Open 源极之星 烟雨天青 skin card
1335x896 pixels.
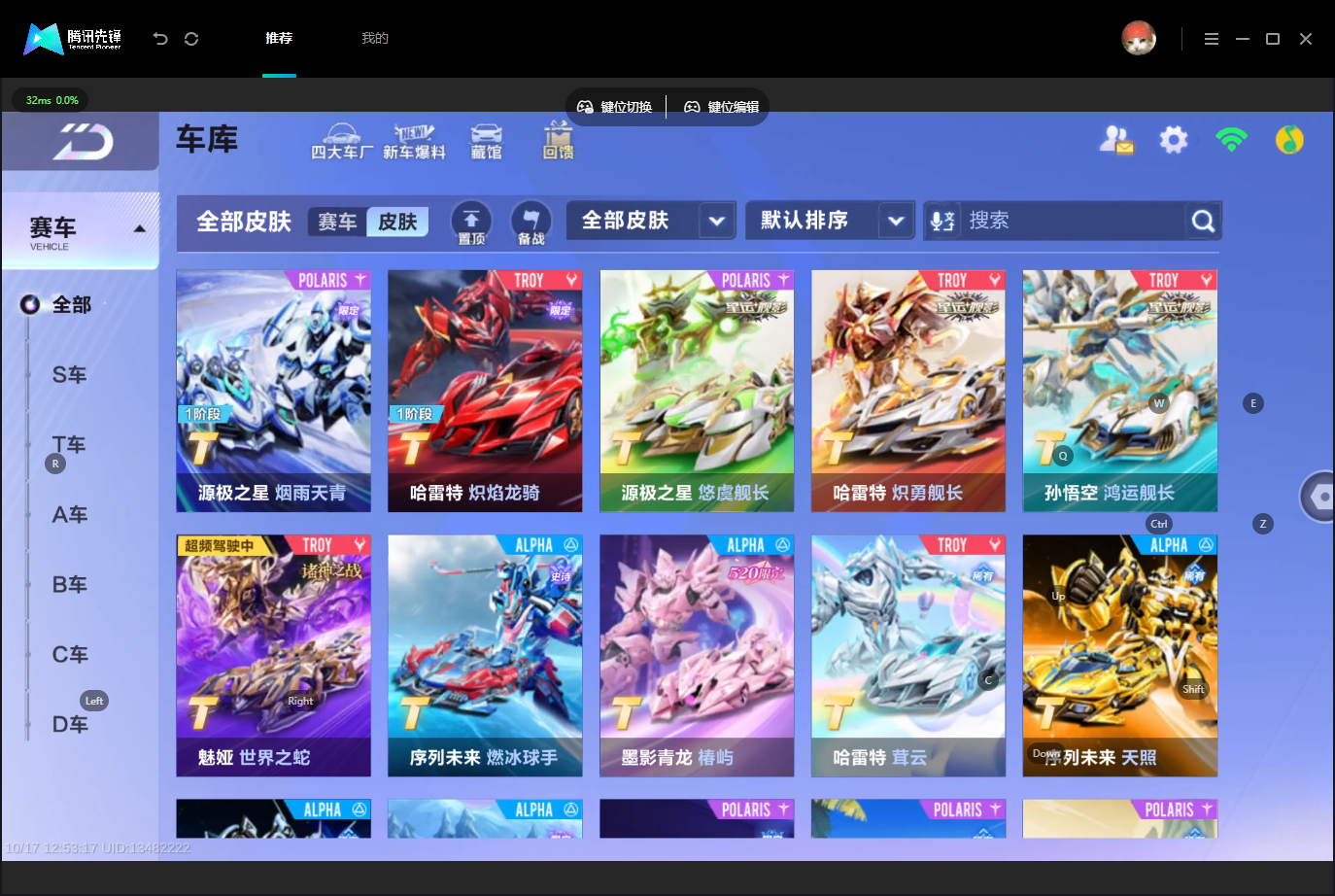coord(273,391)
